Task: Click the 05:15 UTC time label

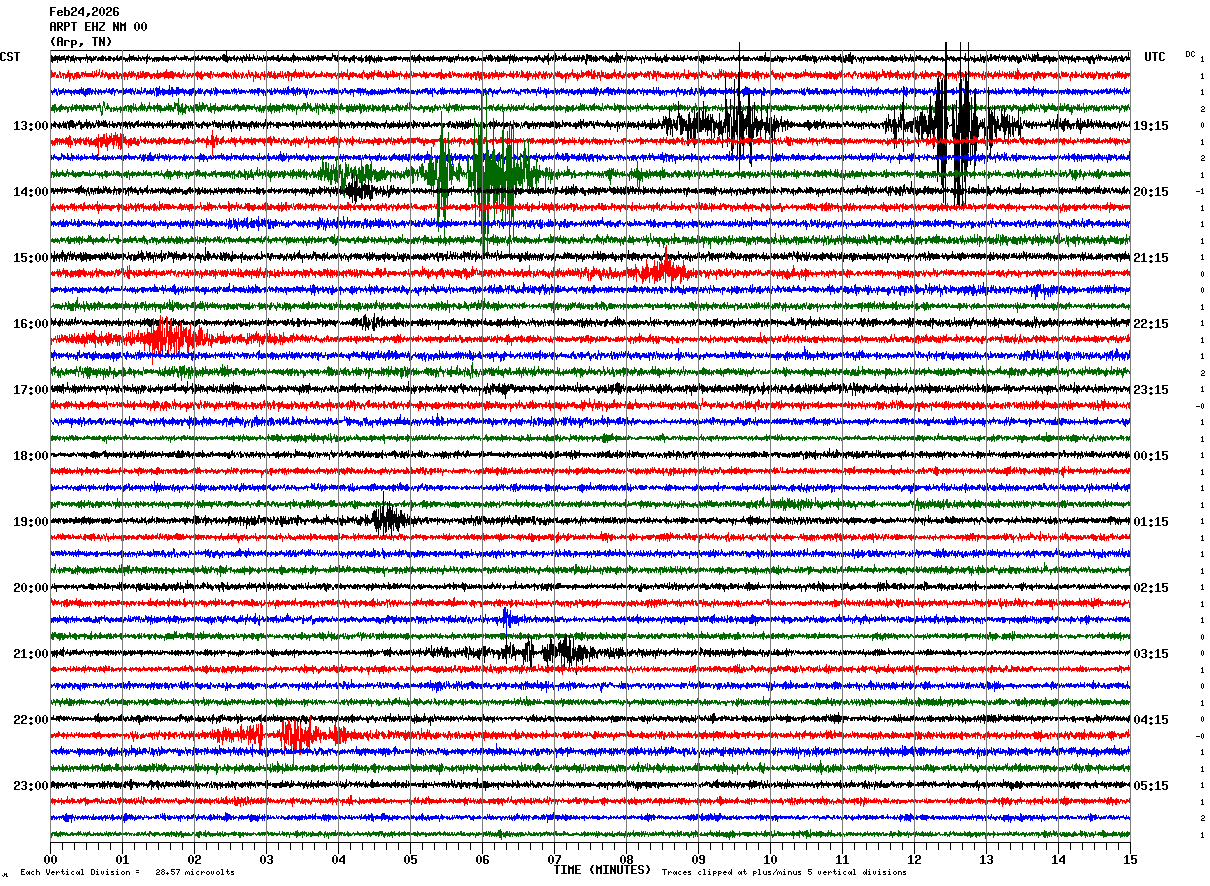Action: pos(1151,786)
